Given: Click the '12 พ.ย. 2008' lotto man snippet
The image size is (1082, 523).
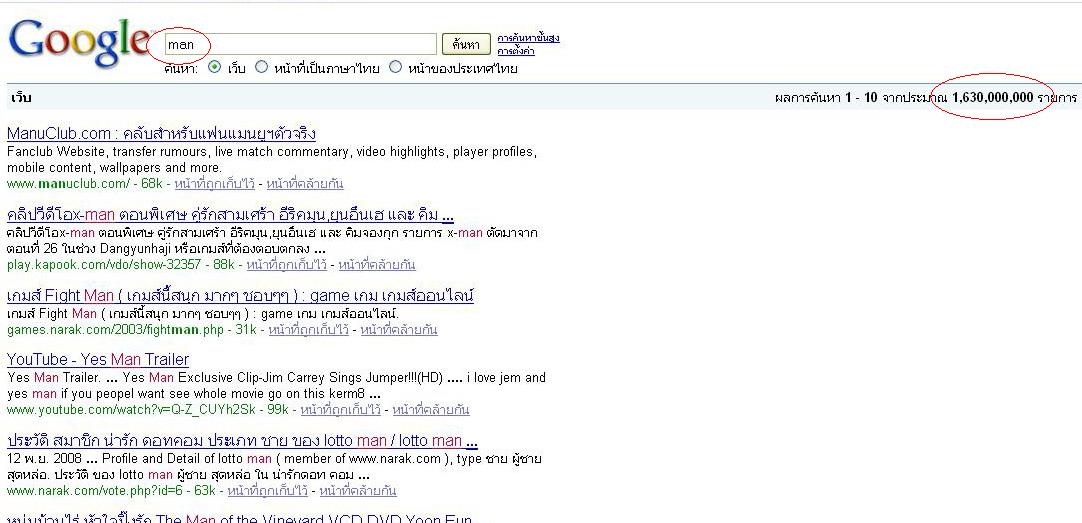Looking at the screenshot, I should pyautogui.click(x=274, y=466).
